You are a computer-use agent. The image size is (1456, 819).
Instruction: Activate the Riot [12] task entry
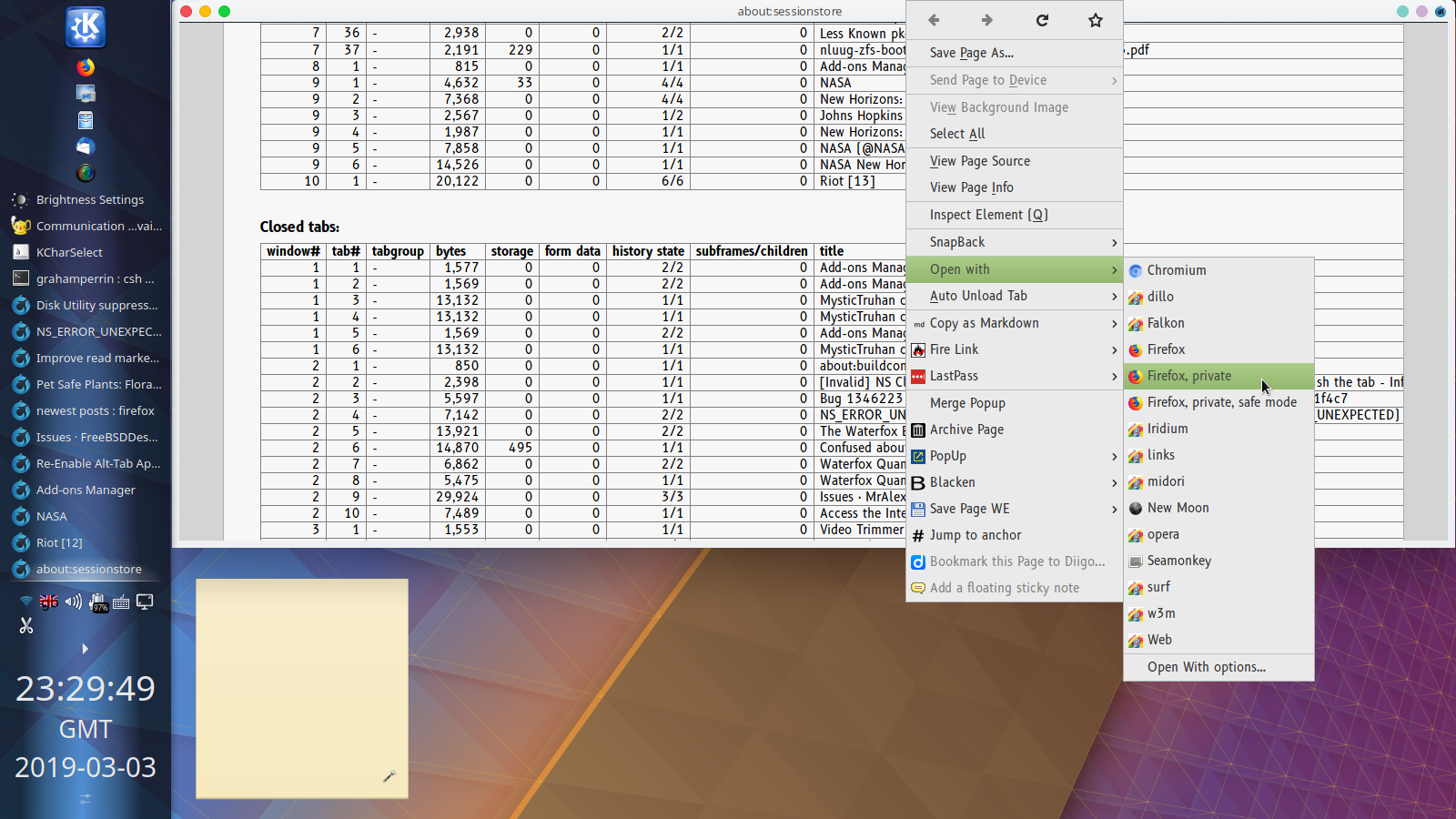pyautogui.click(x=86, y=542)
